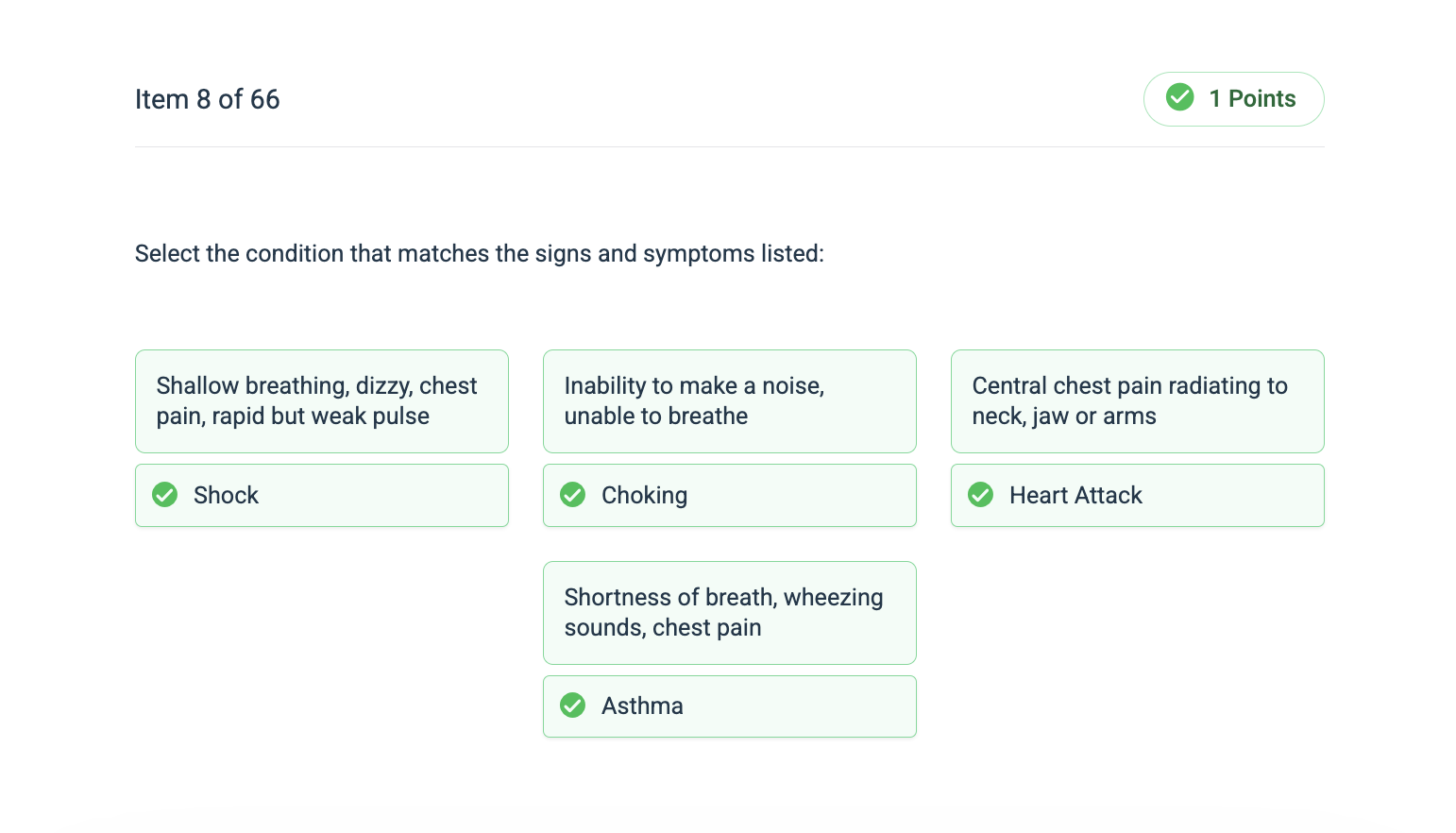Click the checkmark icon next to Heart Attack
Screen dimensions: 1456x833
[x=981, y=495]
